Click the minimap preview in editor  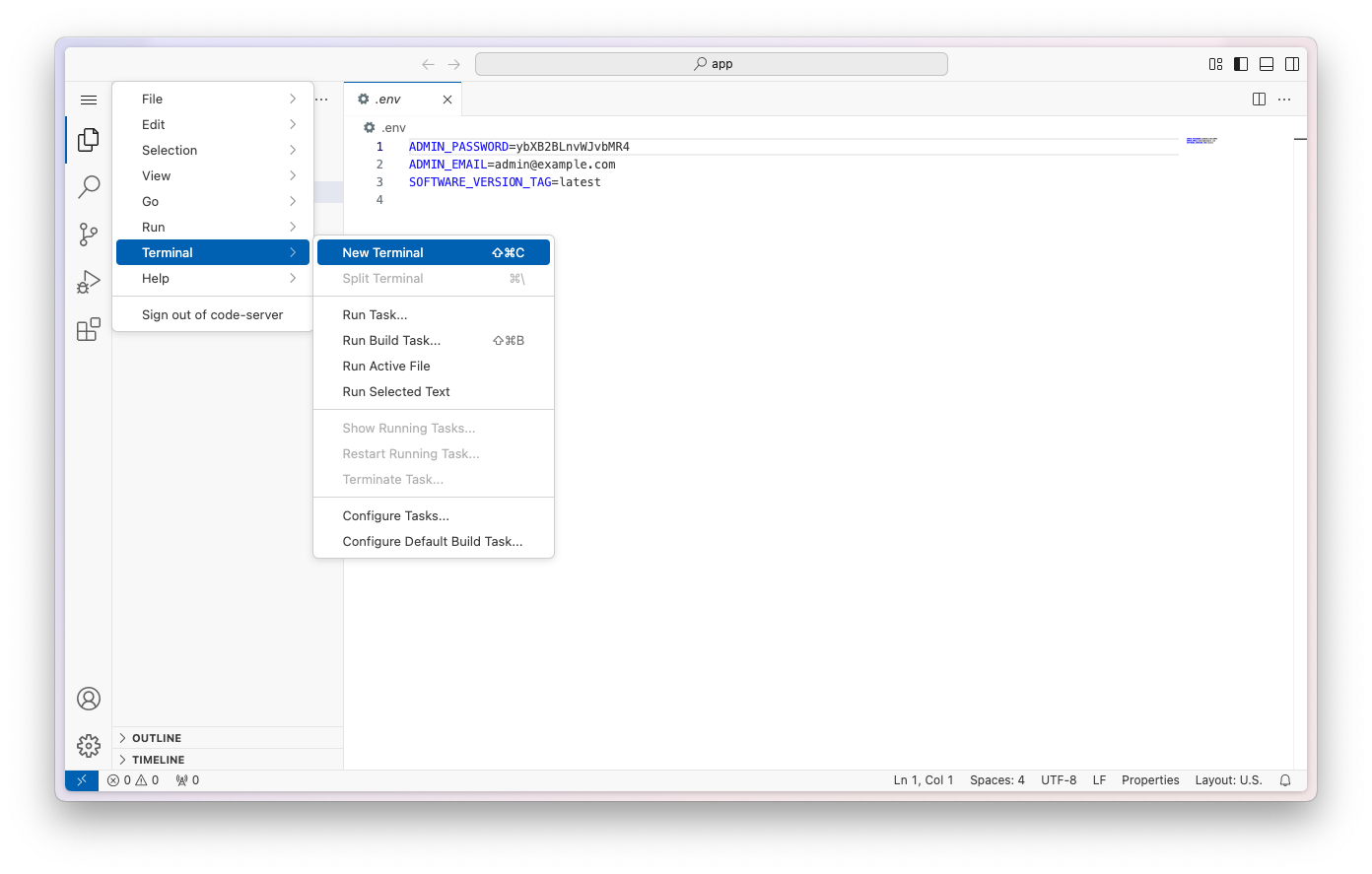click(1201, 142)
